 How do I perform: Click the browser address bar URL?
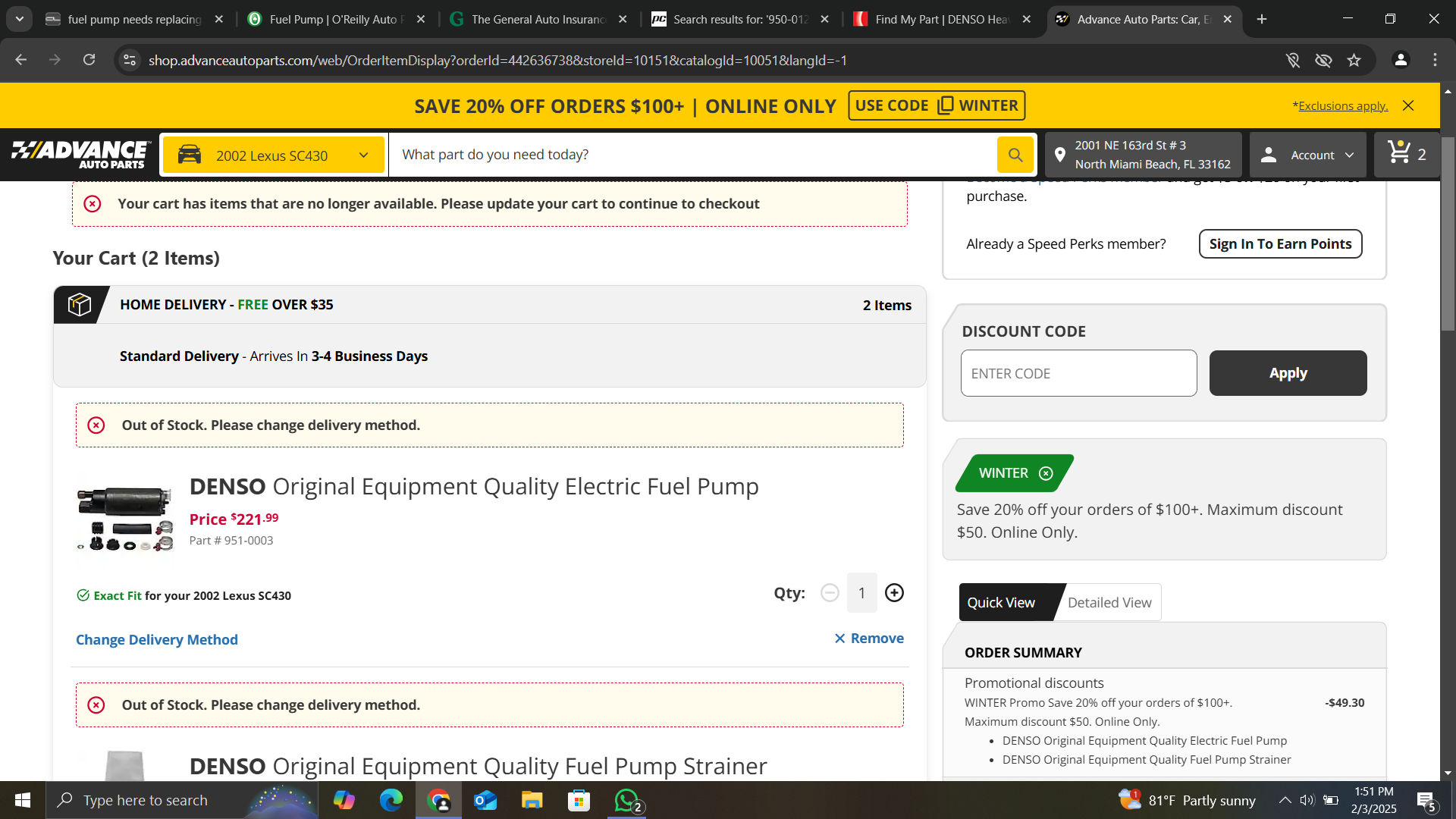point(497,60)
